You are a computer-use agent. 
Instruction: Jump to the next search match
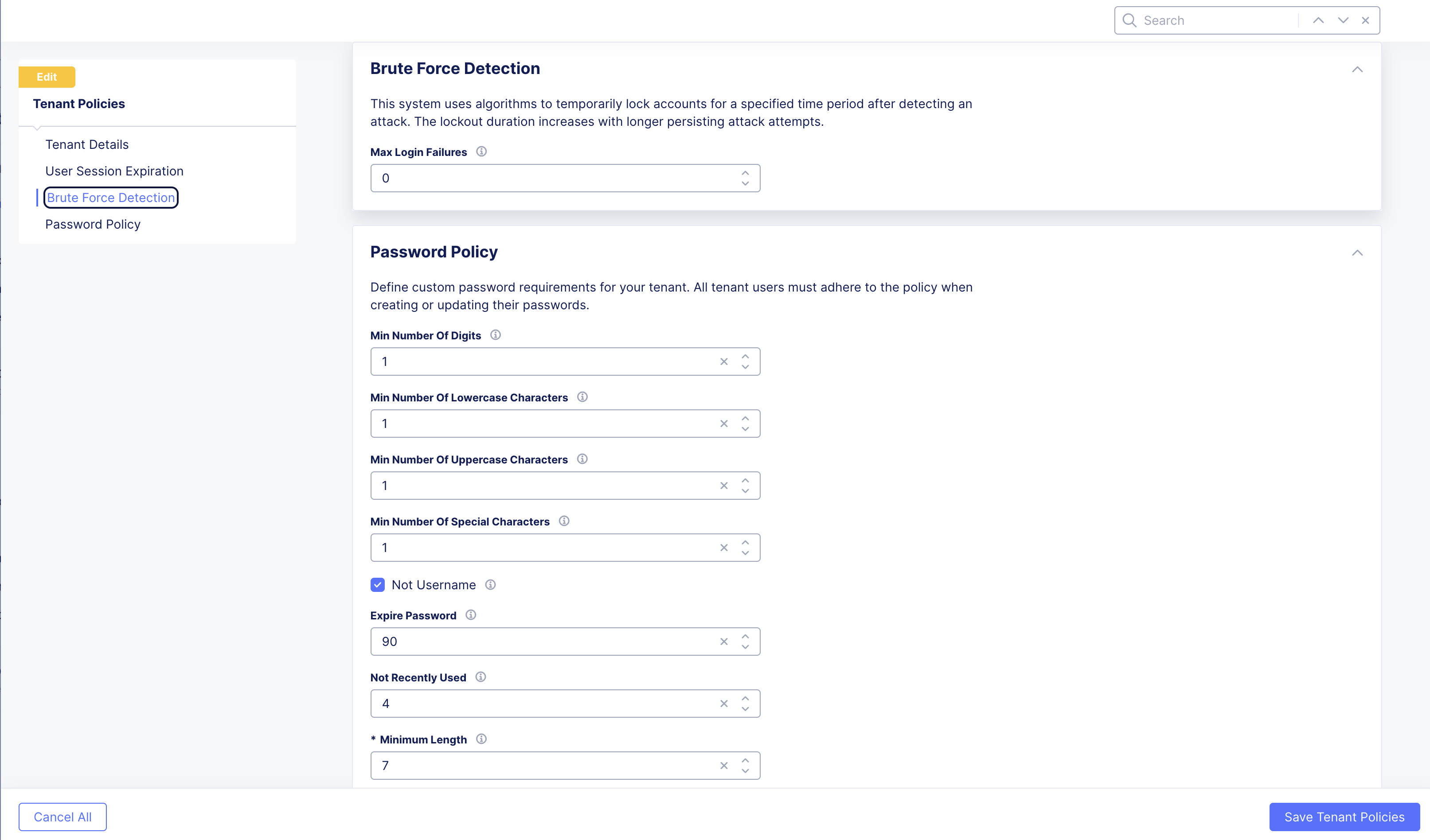coord(1343,20)
